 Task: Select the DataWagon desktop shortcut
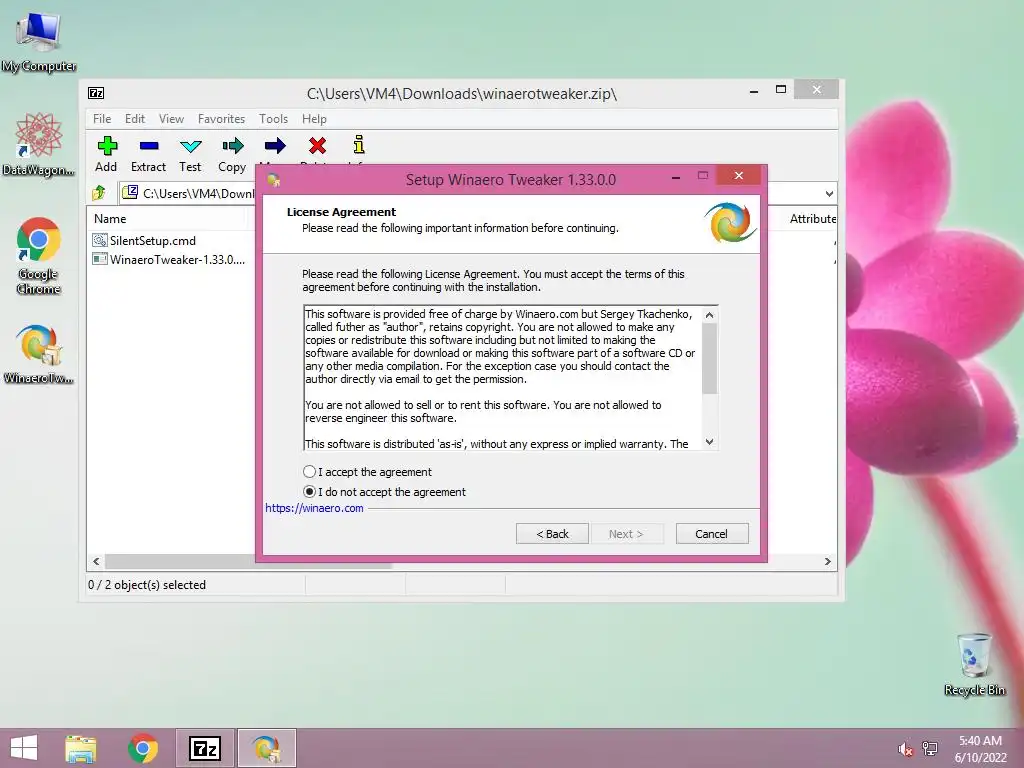click(39, 144)
